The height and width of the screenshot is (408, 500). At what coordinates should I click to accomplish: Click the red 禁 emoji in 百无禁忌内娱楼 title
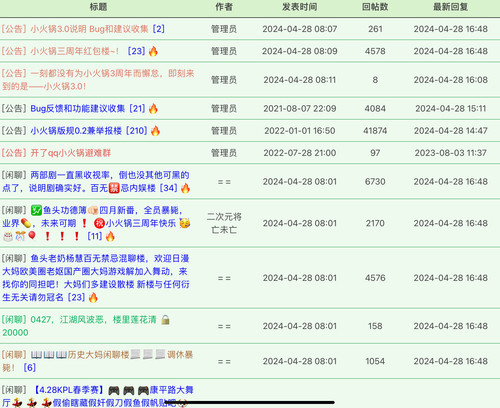click(x=114, y=188)
